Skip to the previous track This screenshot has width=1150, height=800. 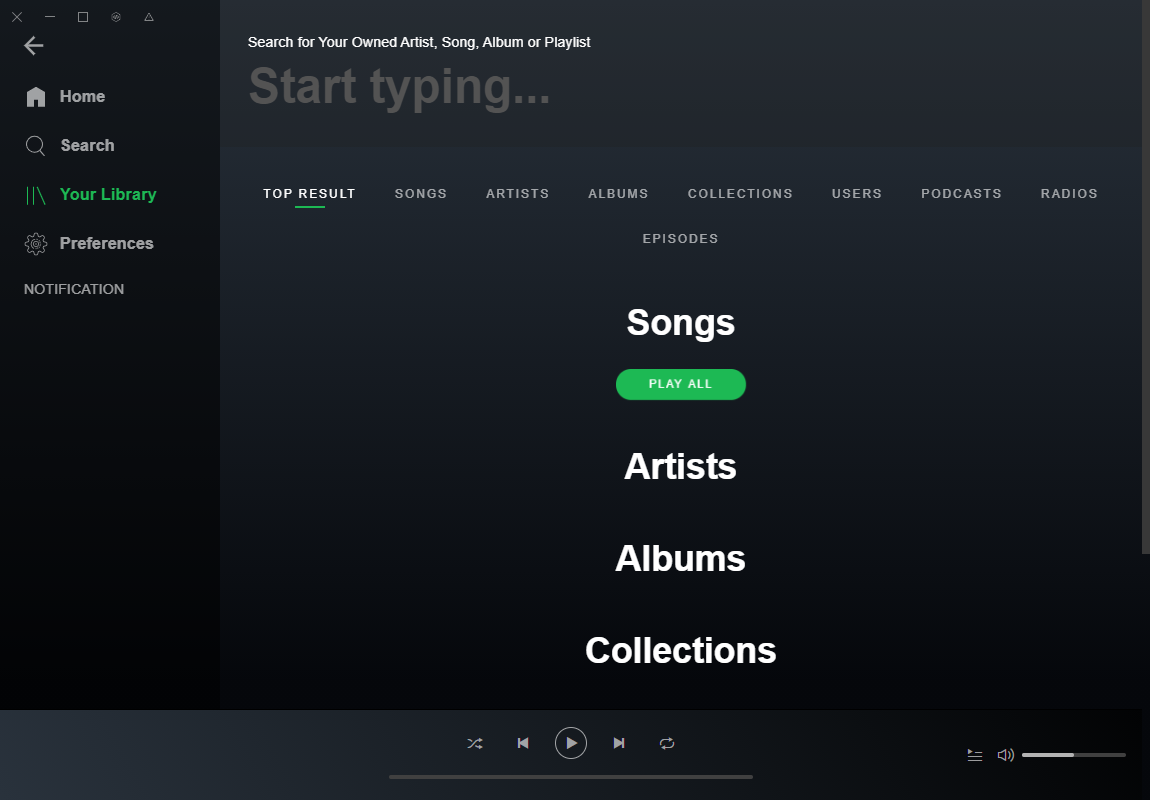[523, 744]
